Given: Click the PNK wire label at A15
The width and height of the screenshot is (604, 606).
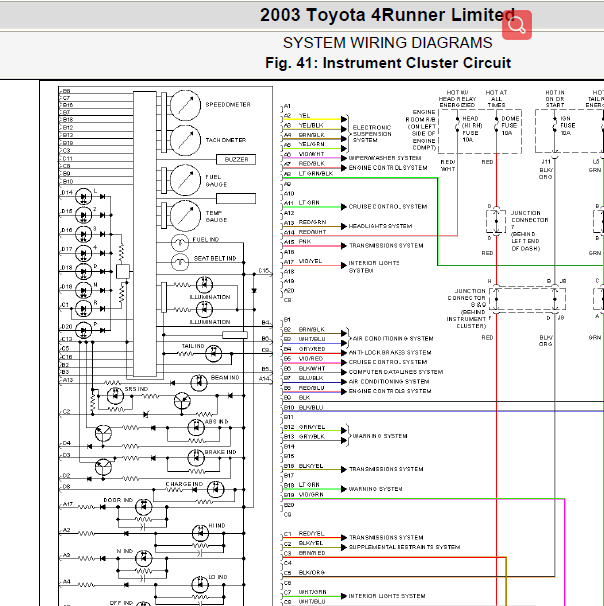Looking at the screenshot, I should tap(305, 242).
